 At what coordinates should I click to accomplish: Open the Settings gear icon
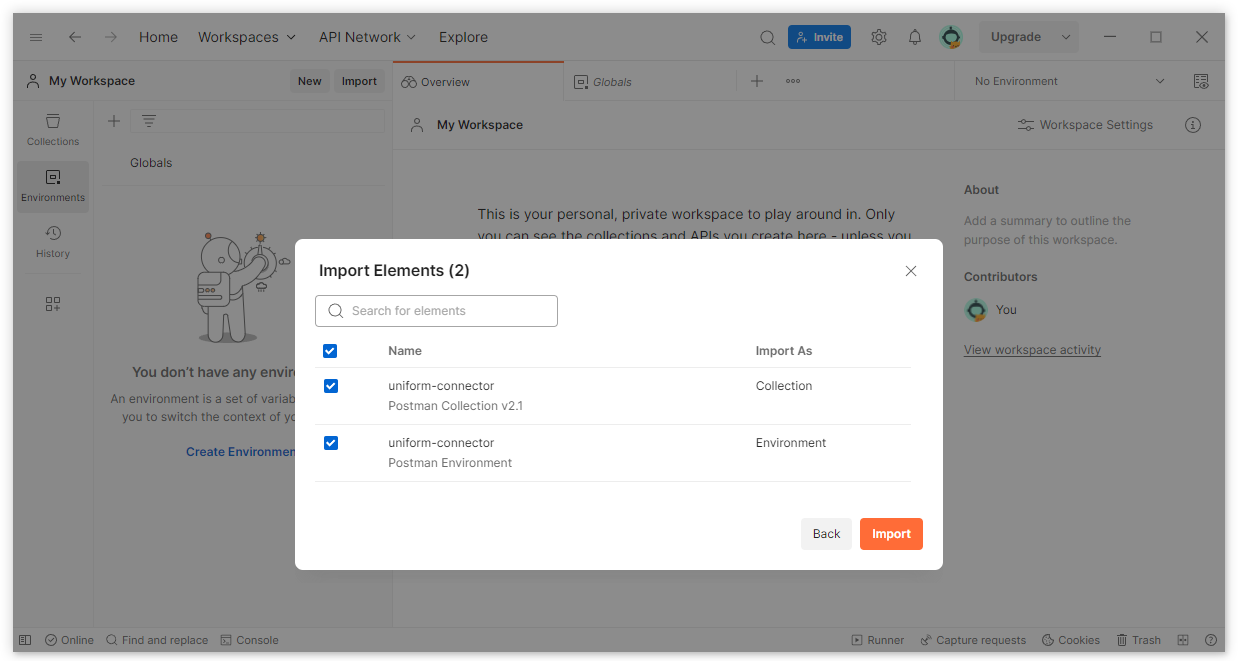[x=878, y=37]
